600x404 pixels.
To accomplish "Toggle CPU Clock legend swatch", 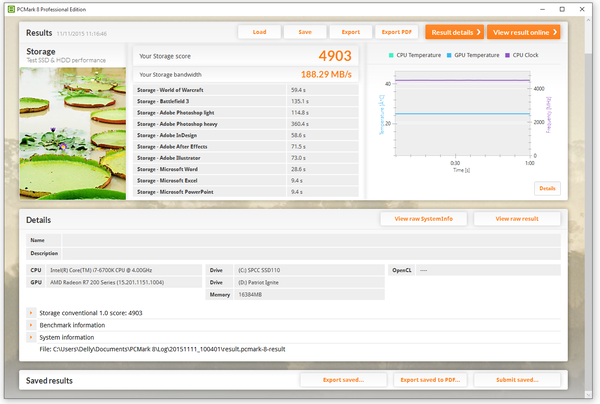I will [507, 55].
